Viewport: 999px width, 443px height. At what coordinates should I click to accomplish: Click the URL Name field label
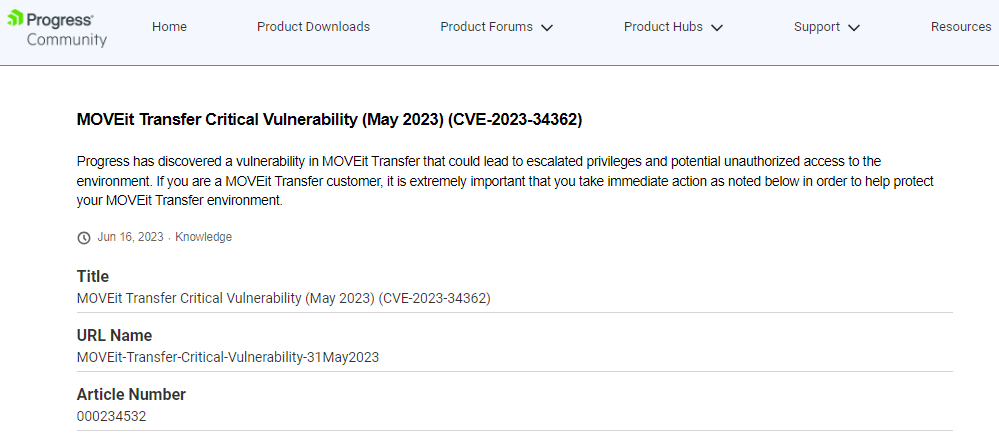[x=114, y=335]
